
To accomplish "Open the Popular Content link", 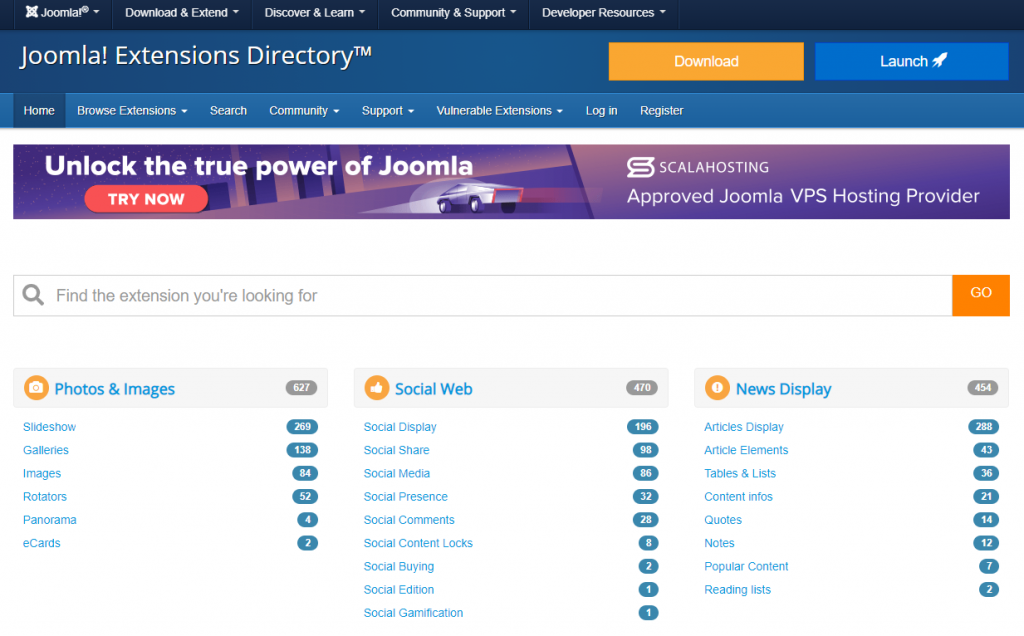I will pos(746,566).
